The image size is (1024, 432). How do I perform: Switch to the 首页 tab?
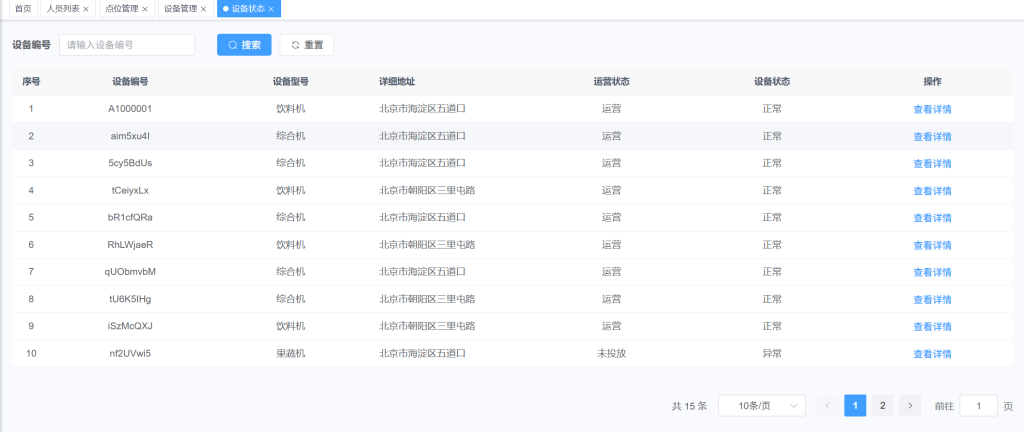coord(22,9)
